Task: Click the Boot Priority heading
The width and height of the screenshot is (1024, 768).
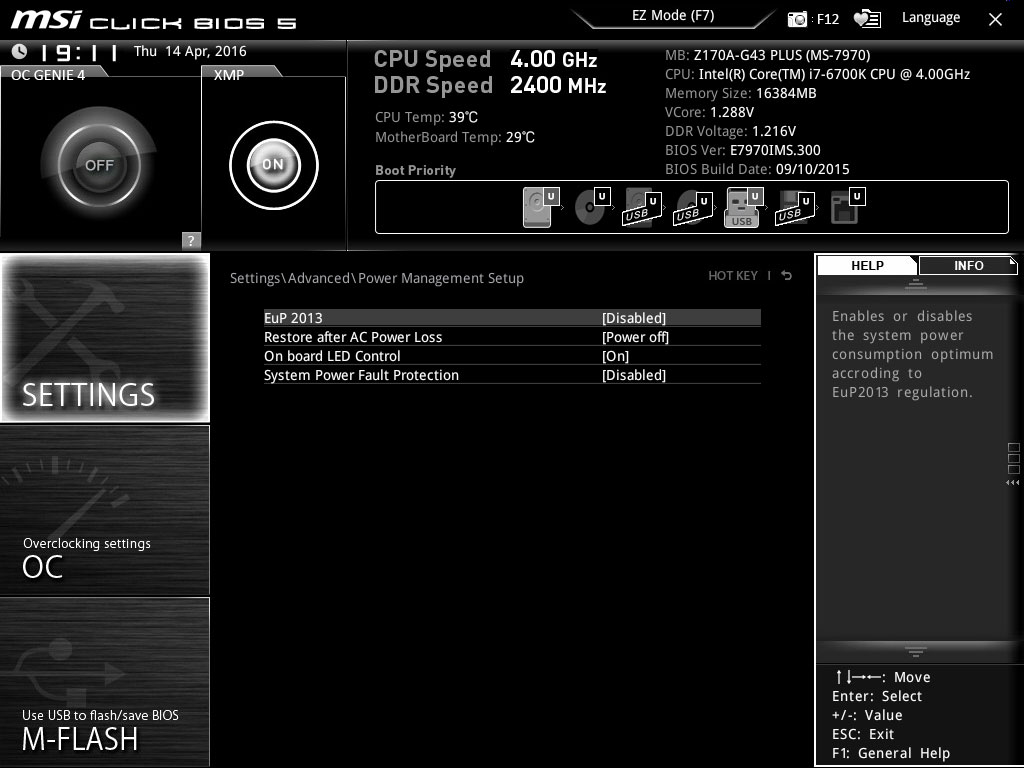Action: [x=415, y=170]
